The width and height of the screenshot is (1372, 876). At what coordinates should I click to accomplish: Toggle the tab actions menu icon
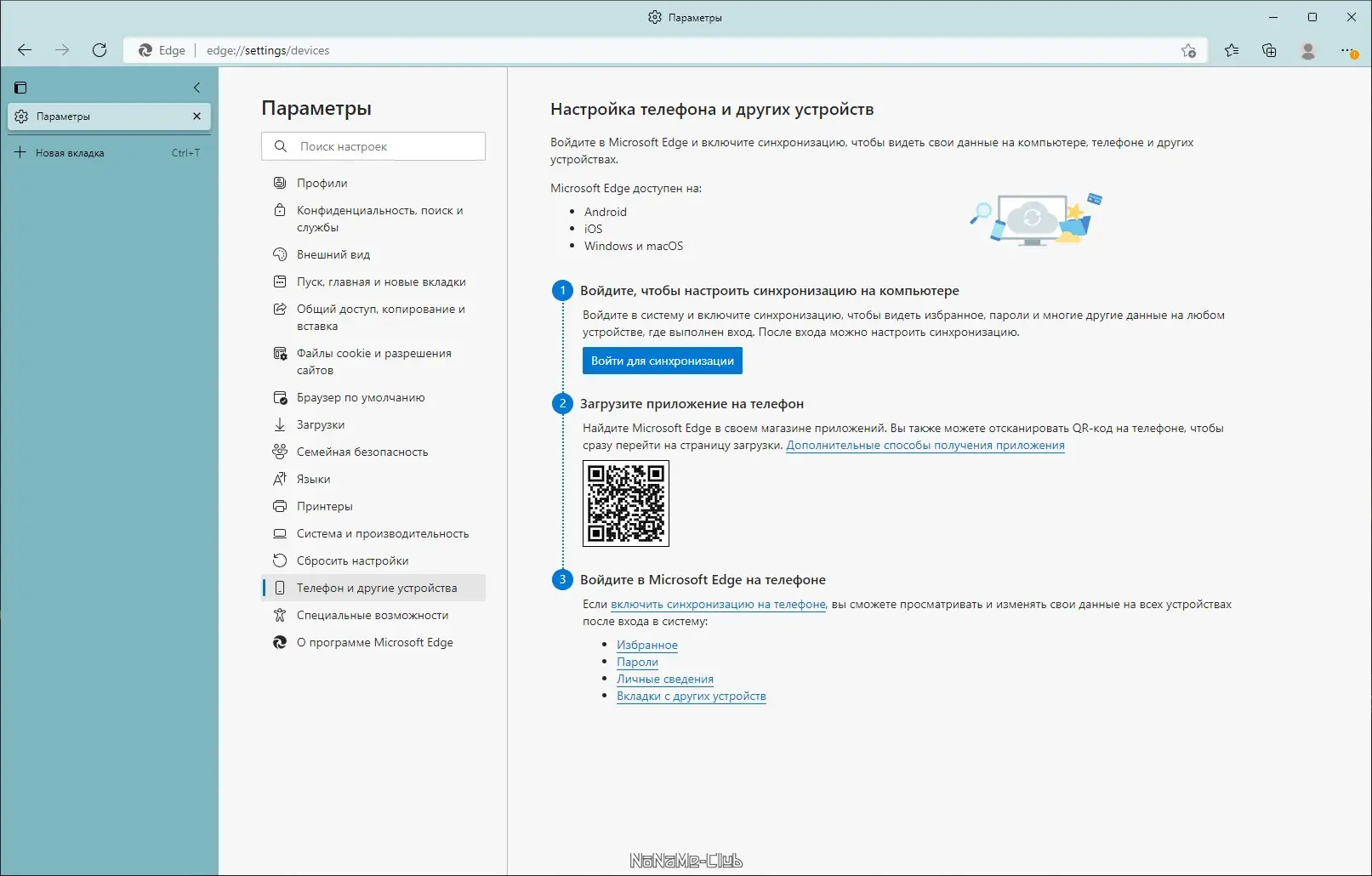pyautogui.click(x=21, y=88)
